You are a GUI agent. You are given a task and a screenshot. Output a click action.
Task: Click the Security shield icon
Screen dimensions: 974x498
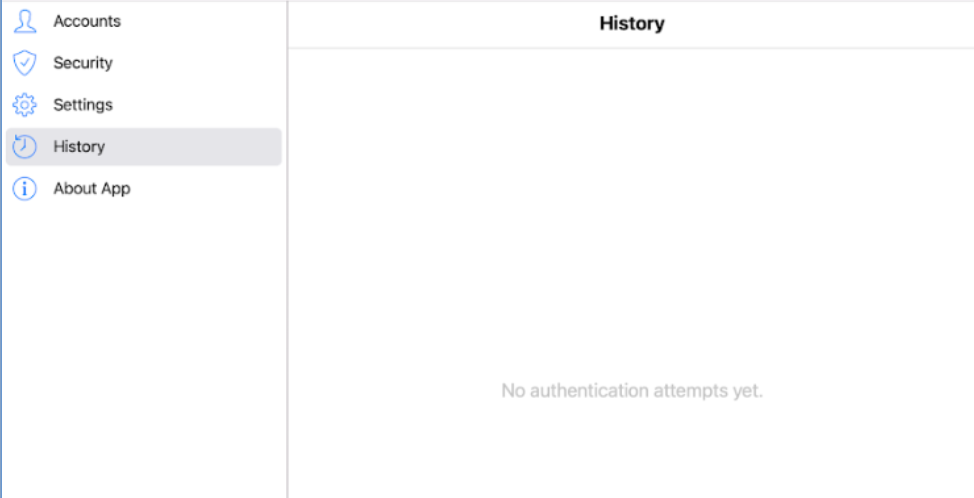point(24,63)
